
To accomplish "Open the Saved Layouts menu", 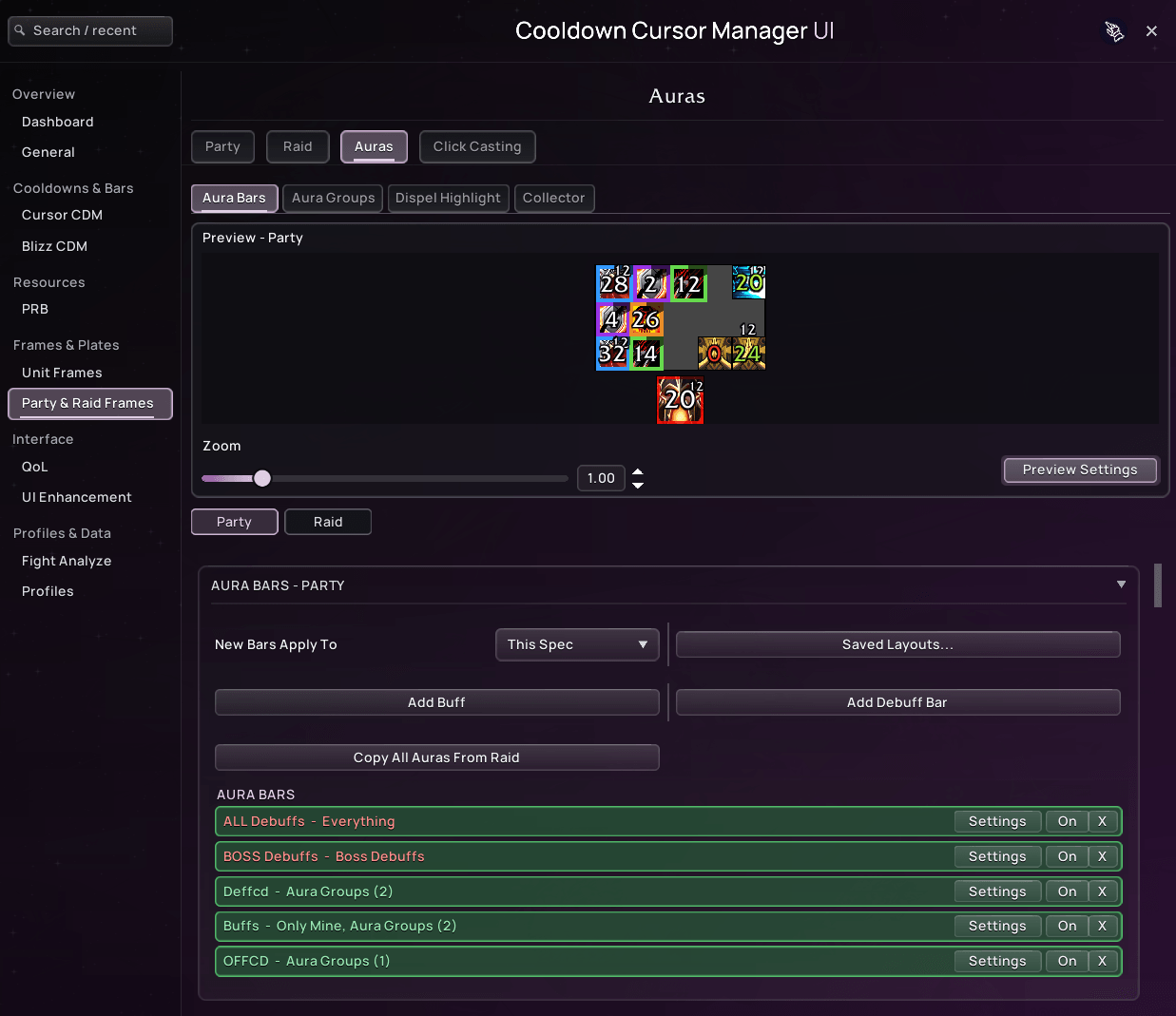I will pyautogui.click(x=897, y=644).
